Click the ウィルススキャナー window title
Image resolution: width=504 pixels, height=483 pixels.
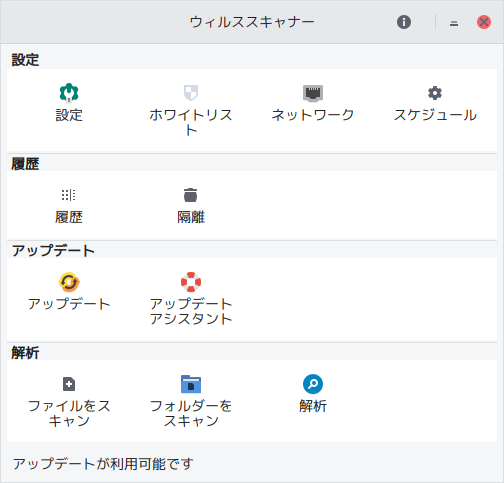[252, 22]
